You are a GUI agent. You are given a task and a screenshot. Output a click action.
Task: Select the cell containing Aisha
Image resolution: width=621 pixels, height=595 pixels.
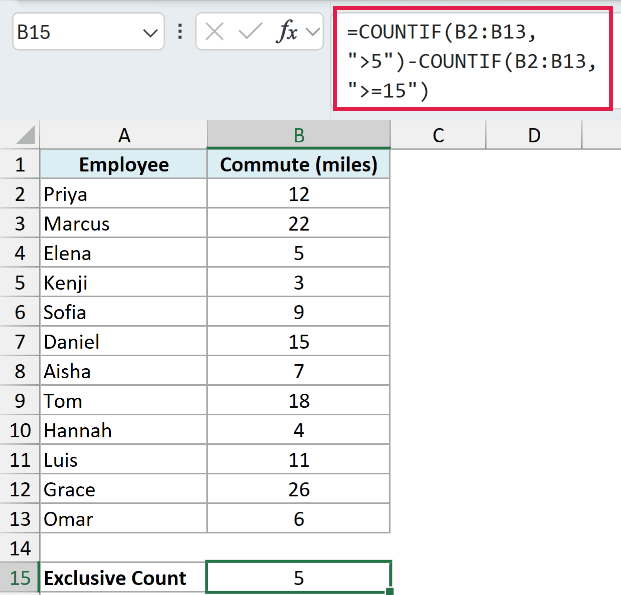124,371
